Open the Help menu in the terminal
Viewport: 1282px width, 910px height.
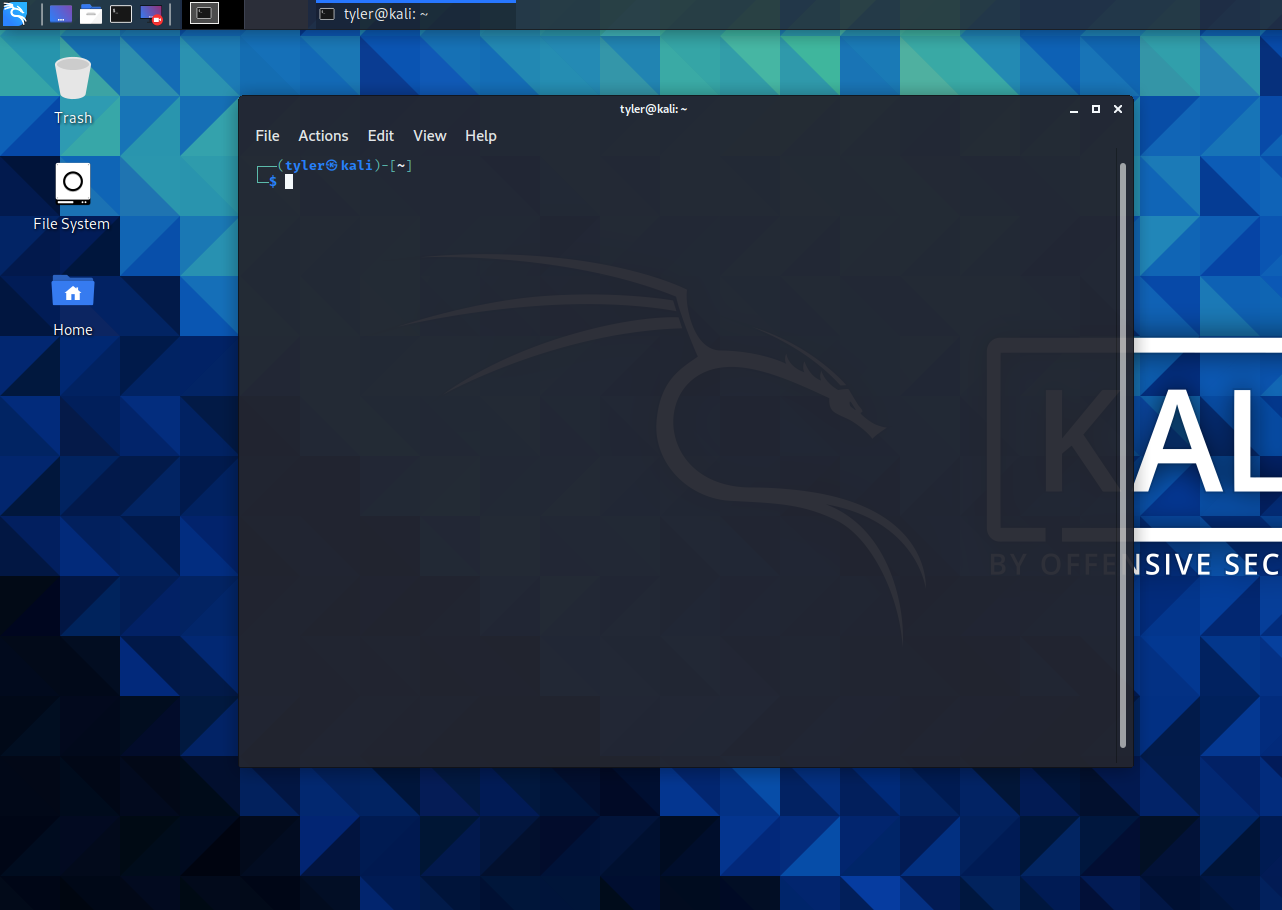480,135
